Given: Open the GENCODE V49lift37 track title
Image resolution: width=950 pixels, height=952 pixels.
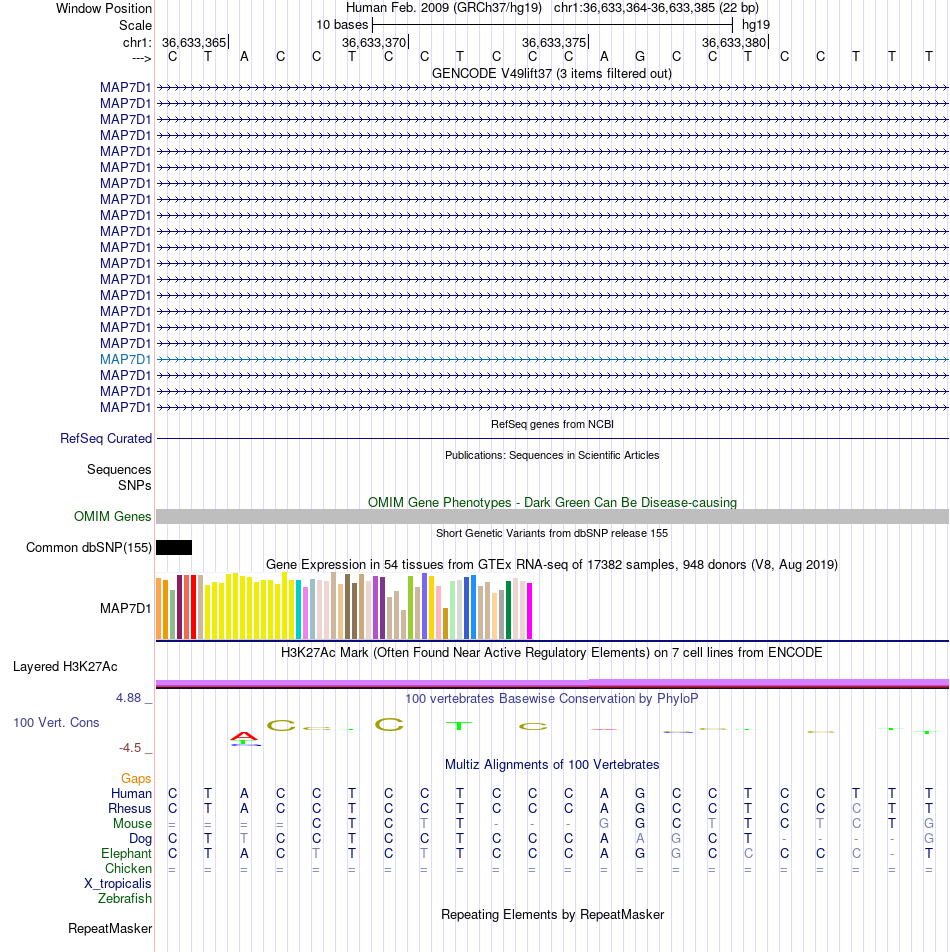Looking at the screenshot, I should tap(552, 73).
